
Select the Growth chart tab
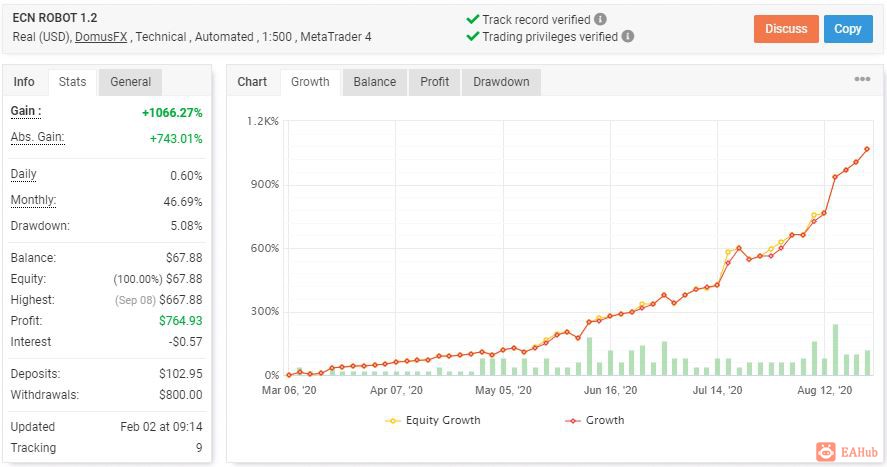point(310,82)
